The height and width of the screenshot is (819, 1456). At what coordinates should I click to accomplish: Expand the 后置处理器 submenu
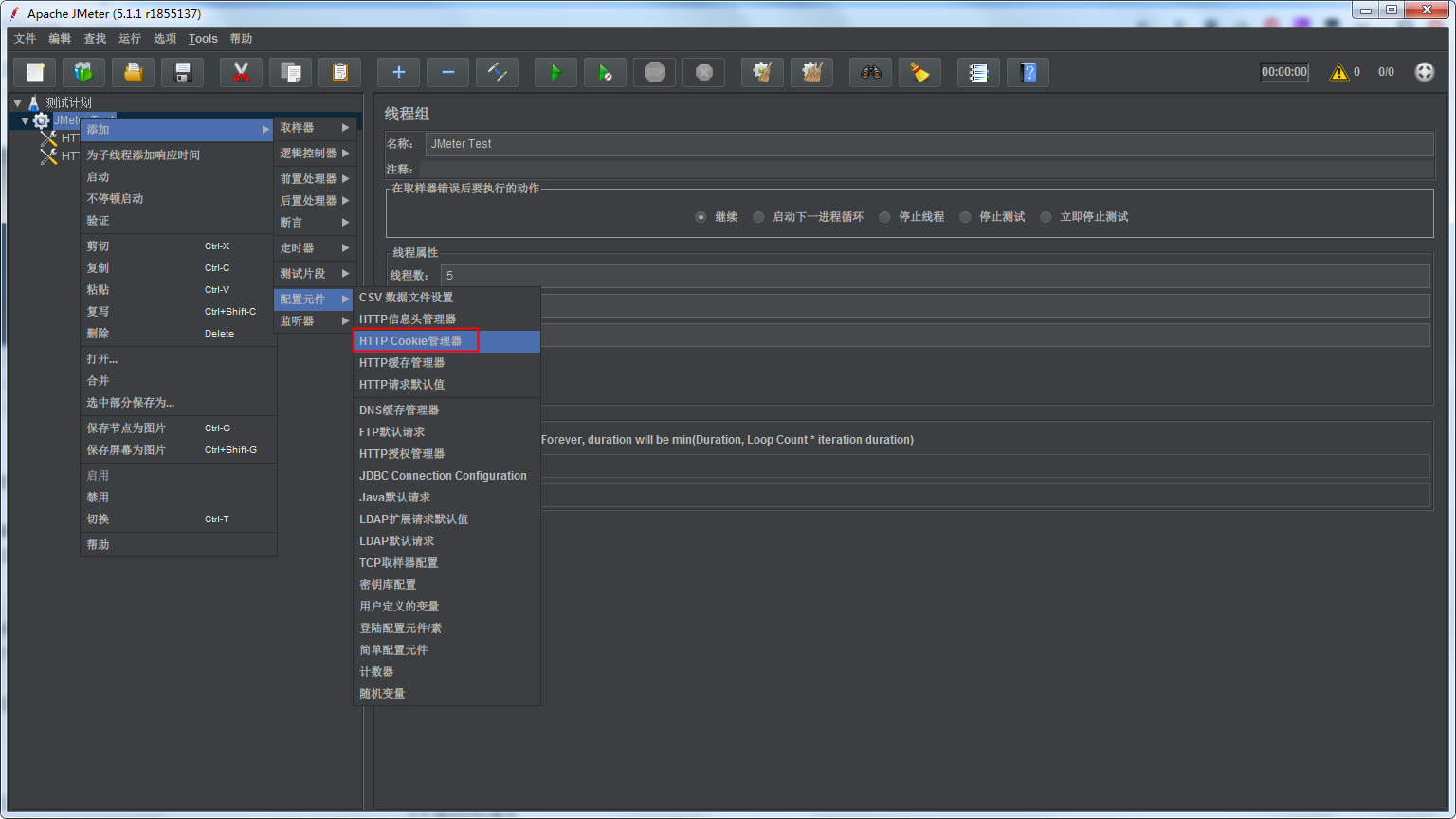[x=315, y=201]
